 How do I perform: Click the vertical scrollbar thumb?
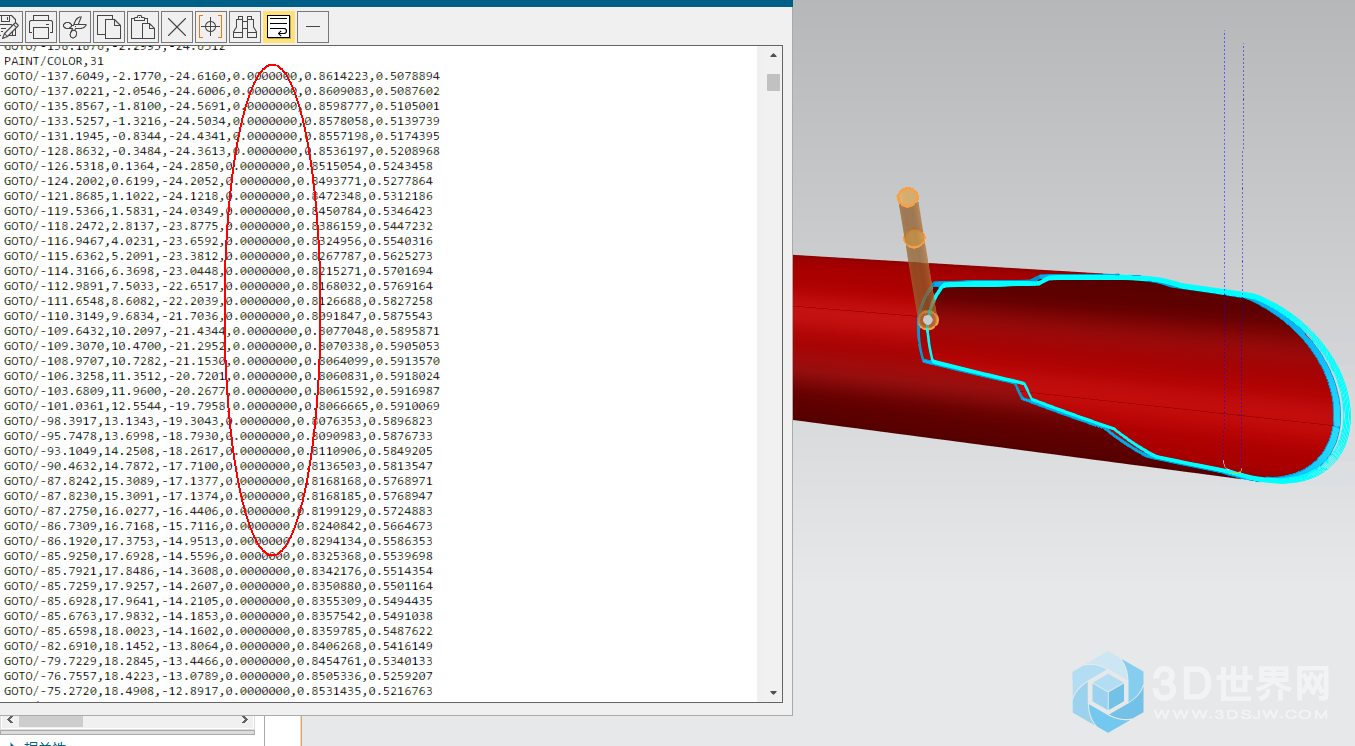coord(773,82)
